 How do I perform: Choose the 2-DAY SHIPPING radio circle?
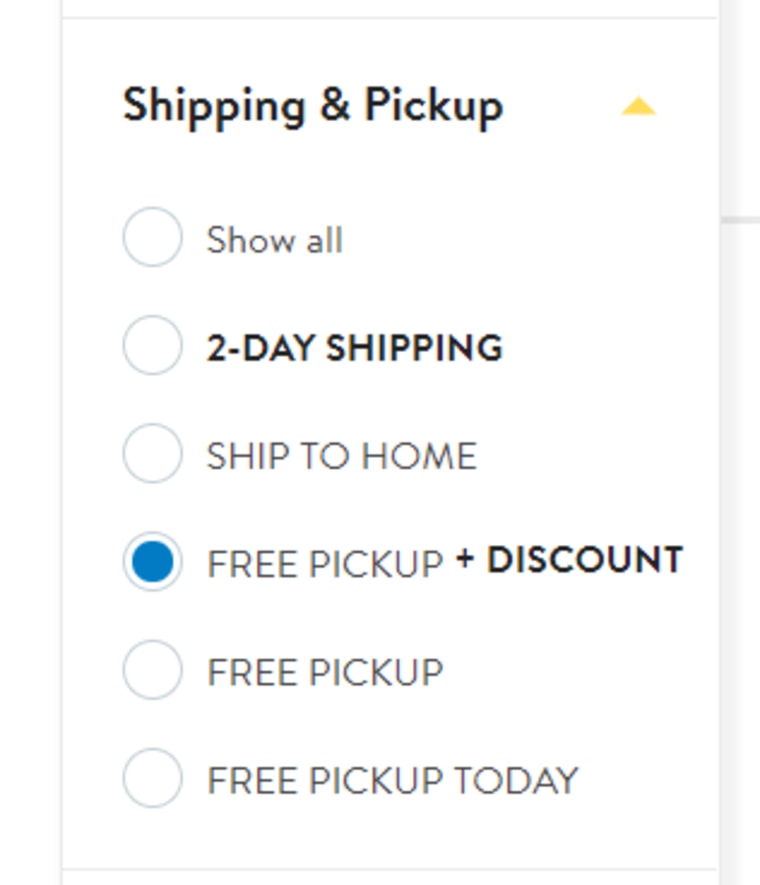coord(152,346)
